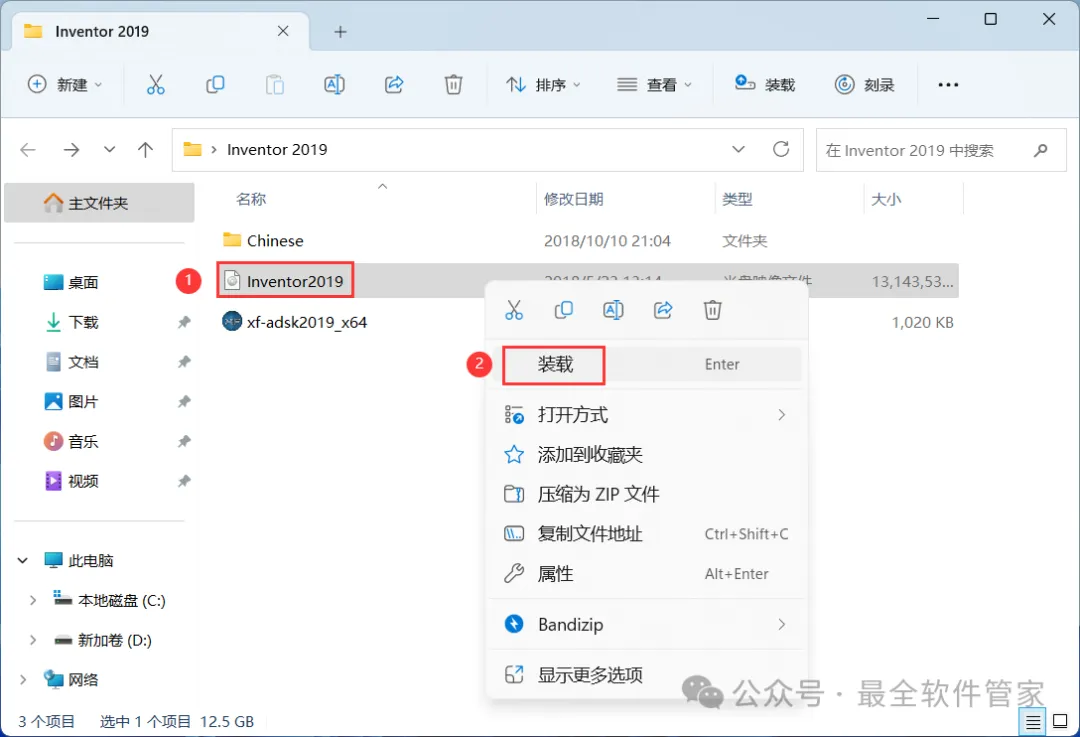Switch to large icons view in status bar
This screenshot has height=737, width=1080.
click(x=1061, y=722)
